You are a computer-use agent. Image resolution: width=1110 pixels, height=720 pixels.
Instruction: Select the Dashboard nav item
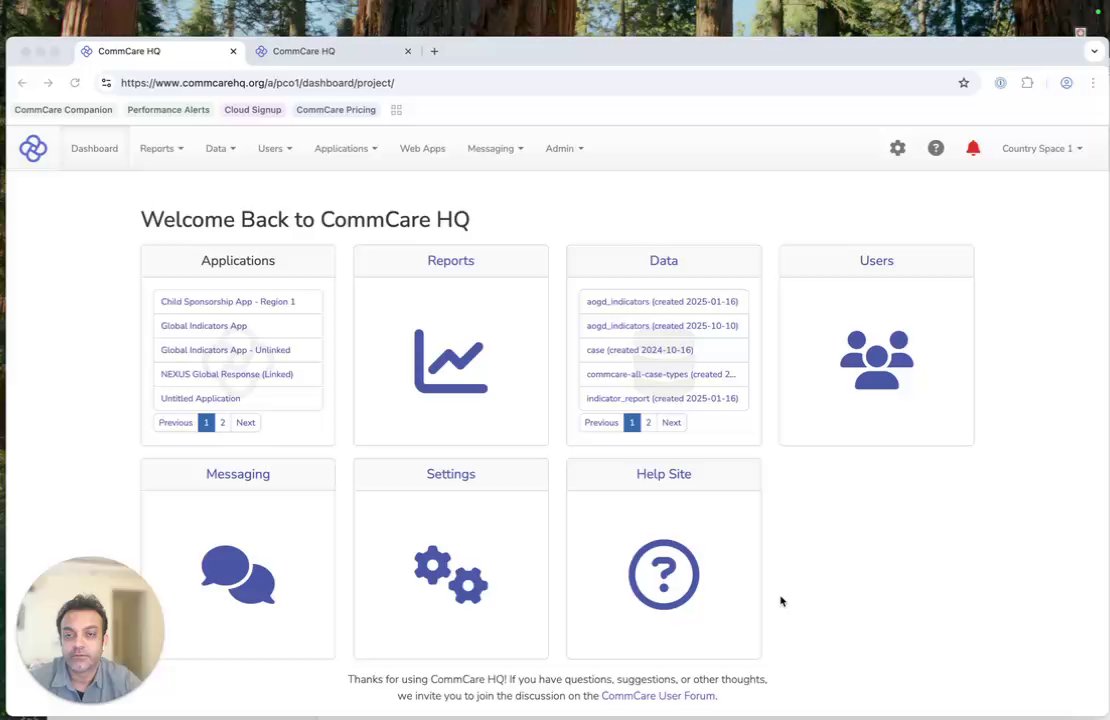(x=94, y=149)
